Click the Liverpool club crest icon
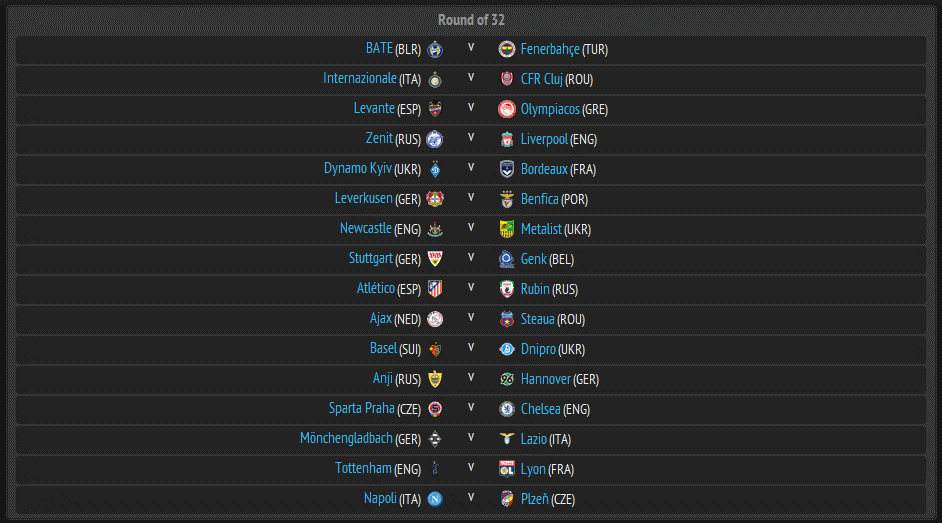The height and width of the screenshot is (523, 942). [x=507, y=139]
